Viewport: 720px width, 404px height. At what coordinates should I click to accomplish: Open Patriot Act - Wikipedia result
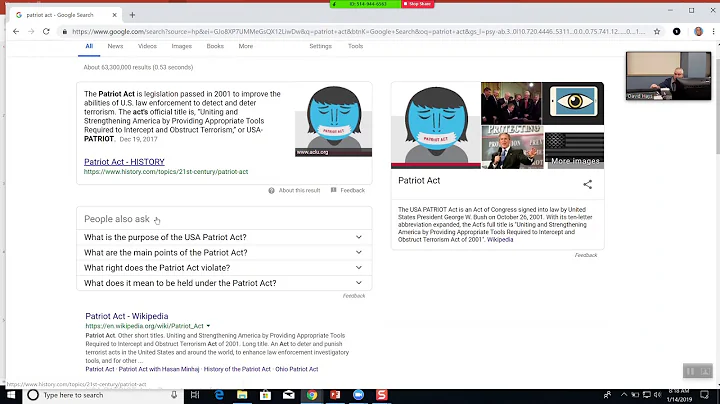click(x=127, y=316)
